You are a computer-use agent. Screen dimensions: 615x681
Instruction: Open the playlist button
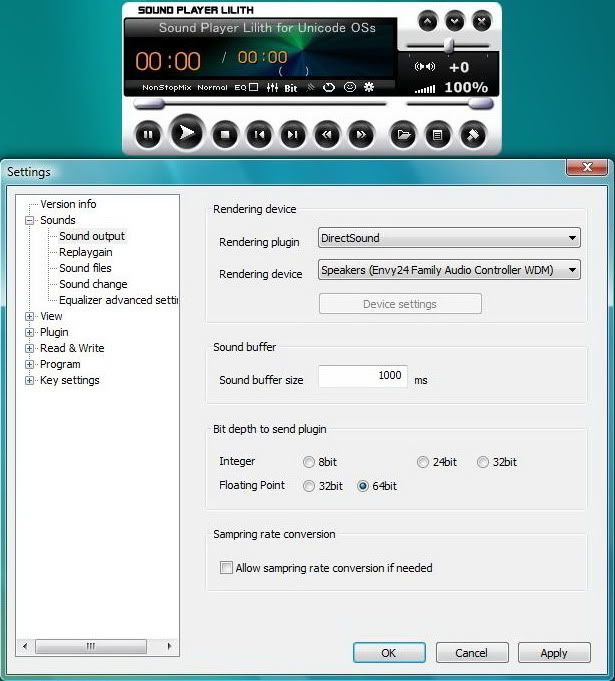(437, 134)
